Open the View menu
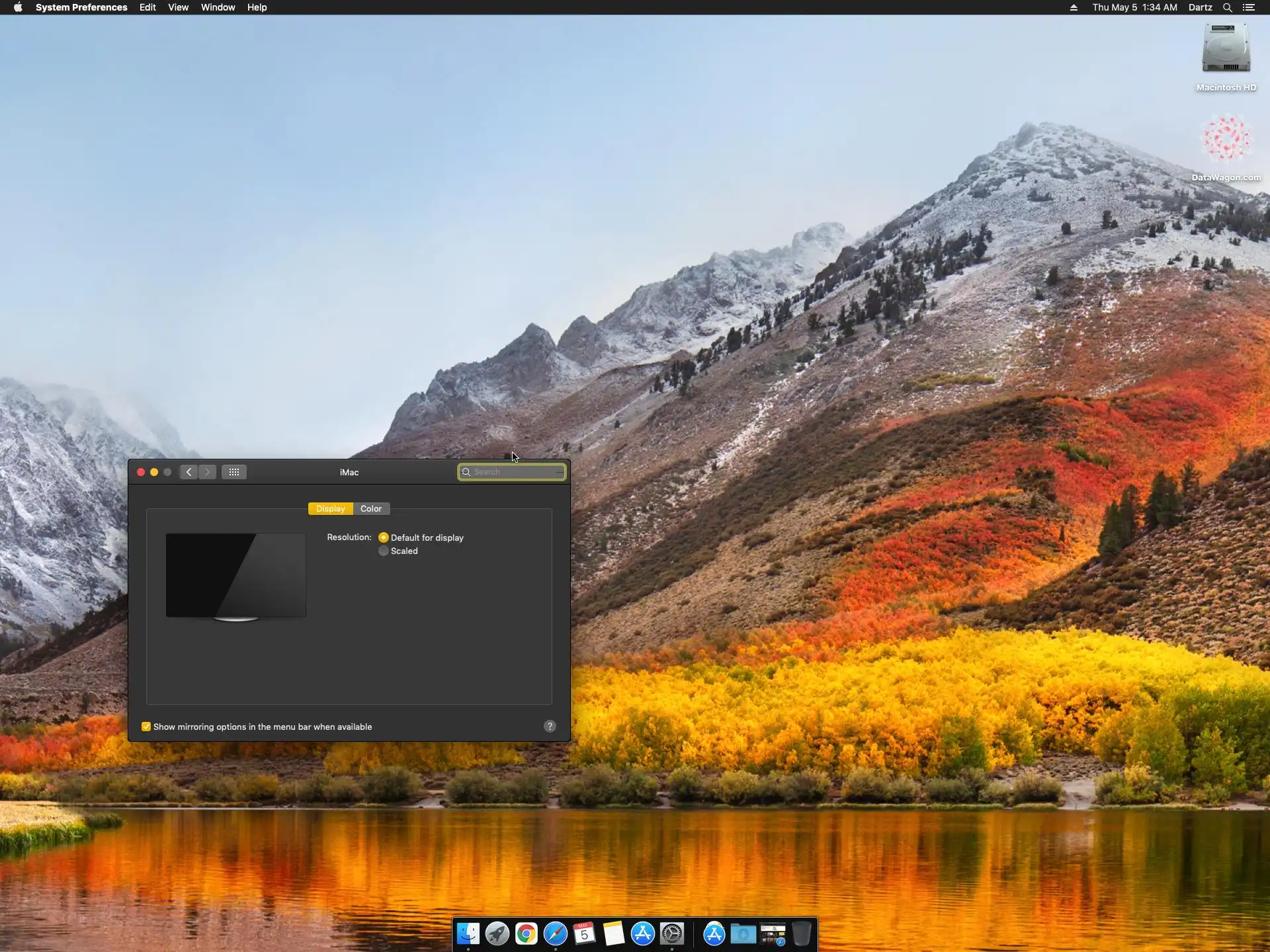The width and height of the screenshot is (1270, 952). click(178, 7)
